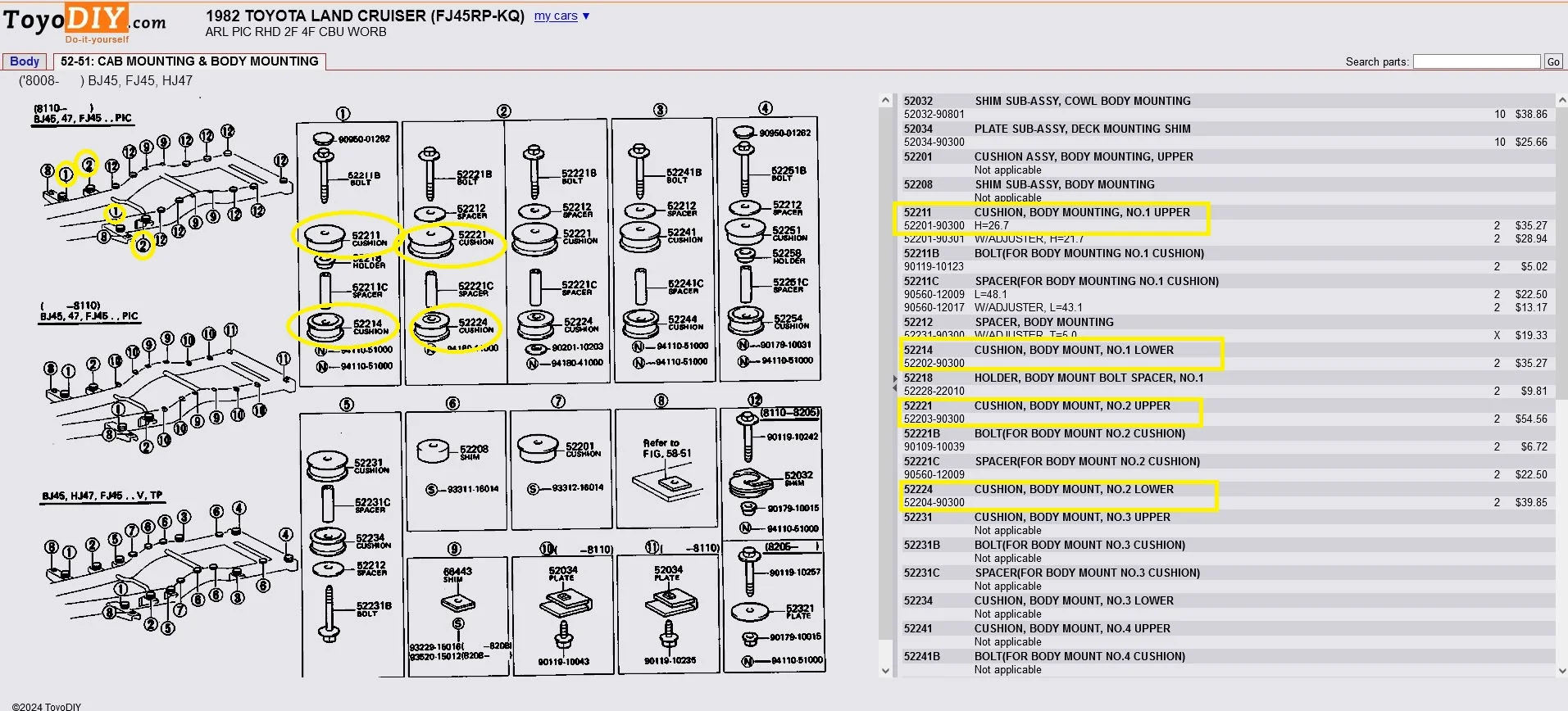Click the 52321 plate drawing in panel 12
Image resolution: width=1568 pixels, height=711 pixels.
click(749, 612)
